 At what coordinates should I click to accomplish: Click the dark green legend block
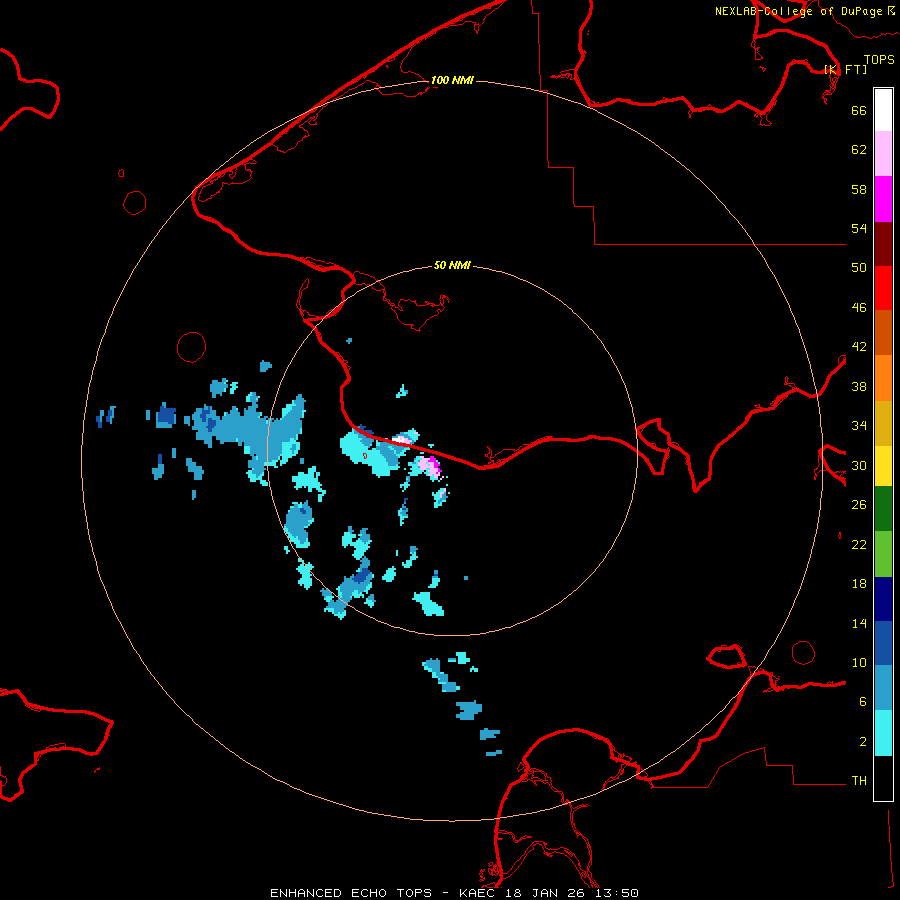click(883, 509)
